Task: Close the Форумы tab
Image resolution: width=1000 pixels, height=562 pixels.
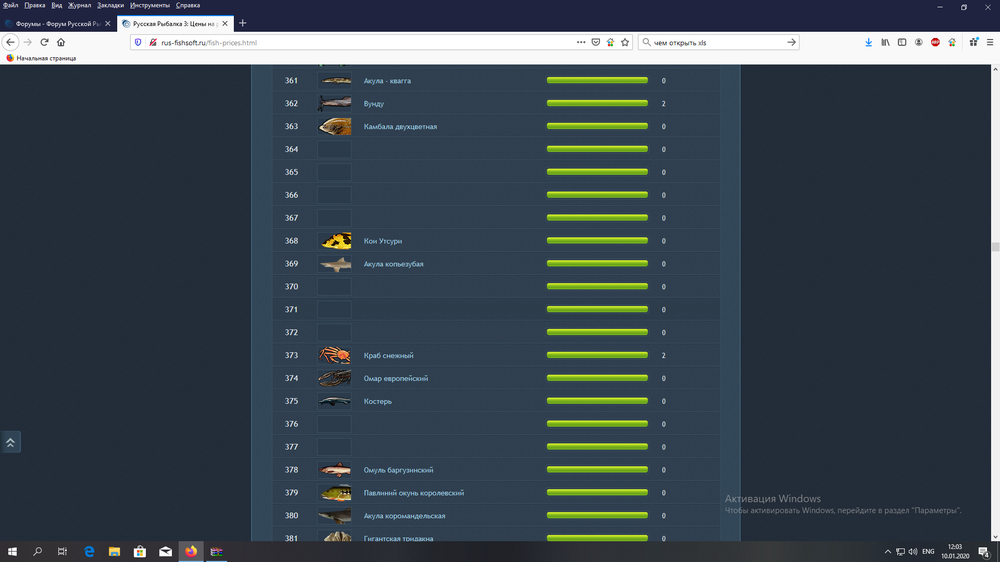Action: [107, 24]
